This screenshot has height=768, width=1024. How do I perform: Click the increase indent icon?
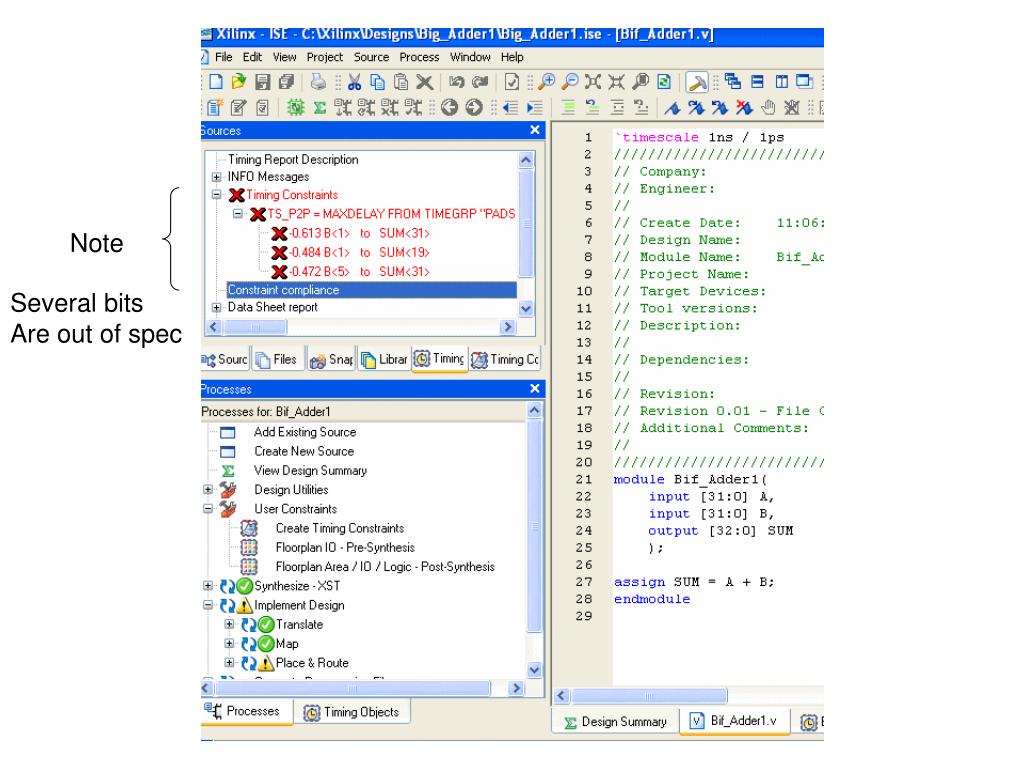(535, 108)
